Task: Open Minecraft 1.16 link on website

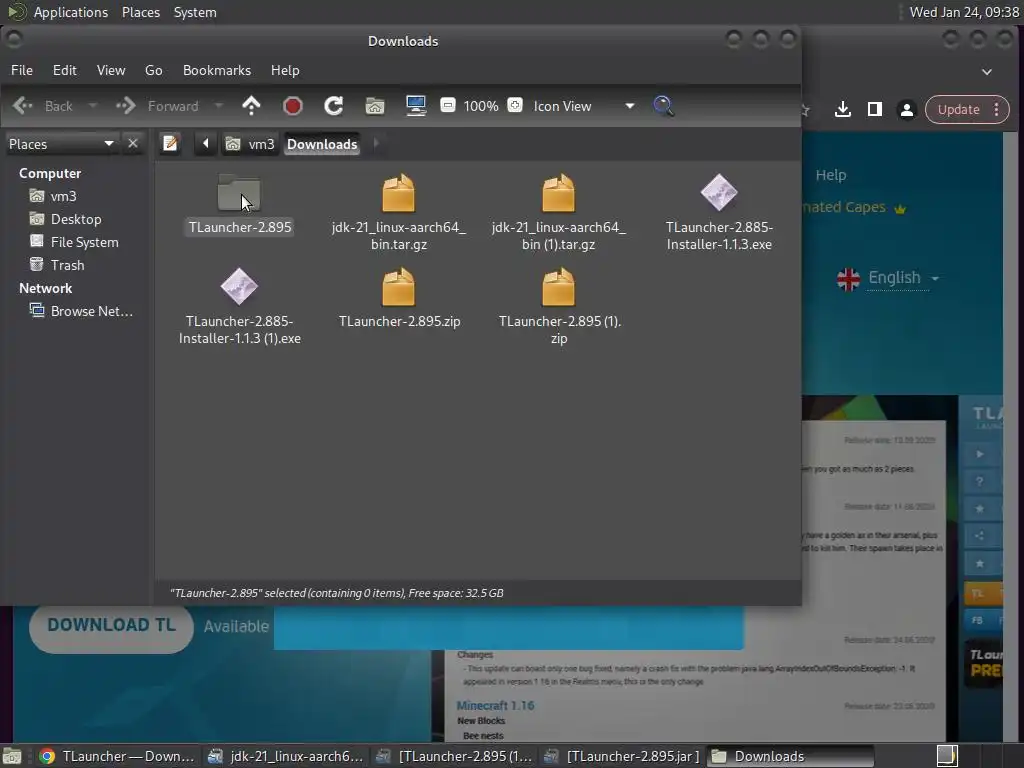Action: pyautogui.click(x=495, y=705)
